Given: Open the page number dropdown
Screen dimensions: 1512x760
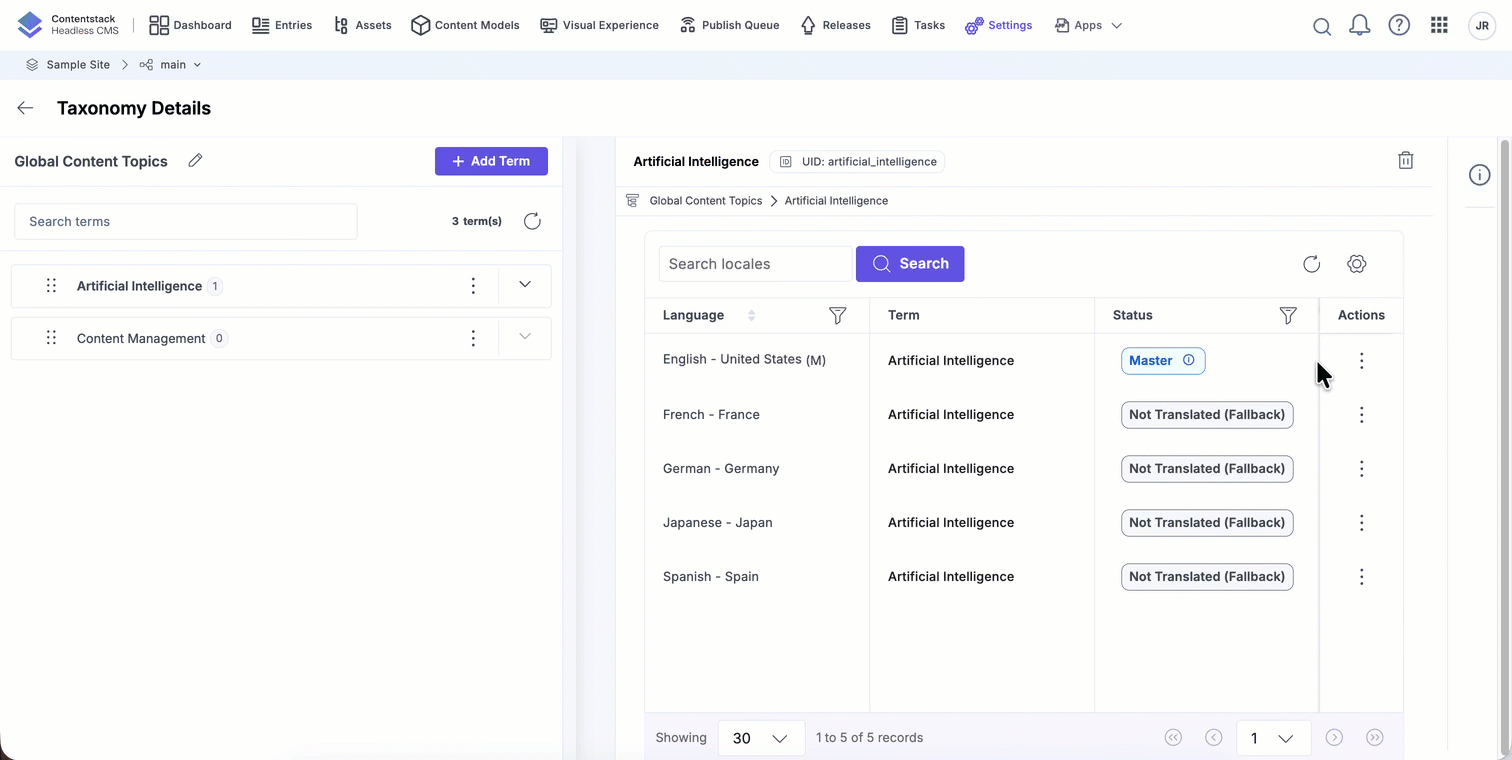Looking at the screenshot, I should tap(1271, 738).
